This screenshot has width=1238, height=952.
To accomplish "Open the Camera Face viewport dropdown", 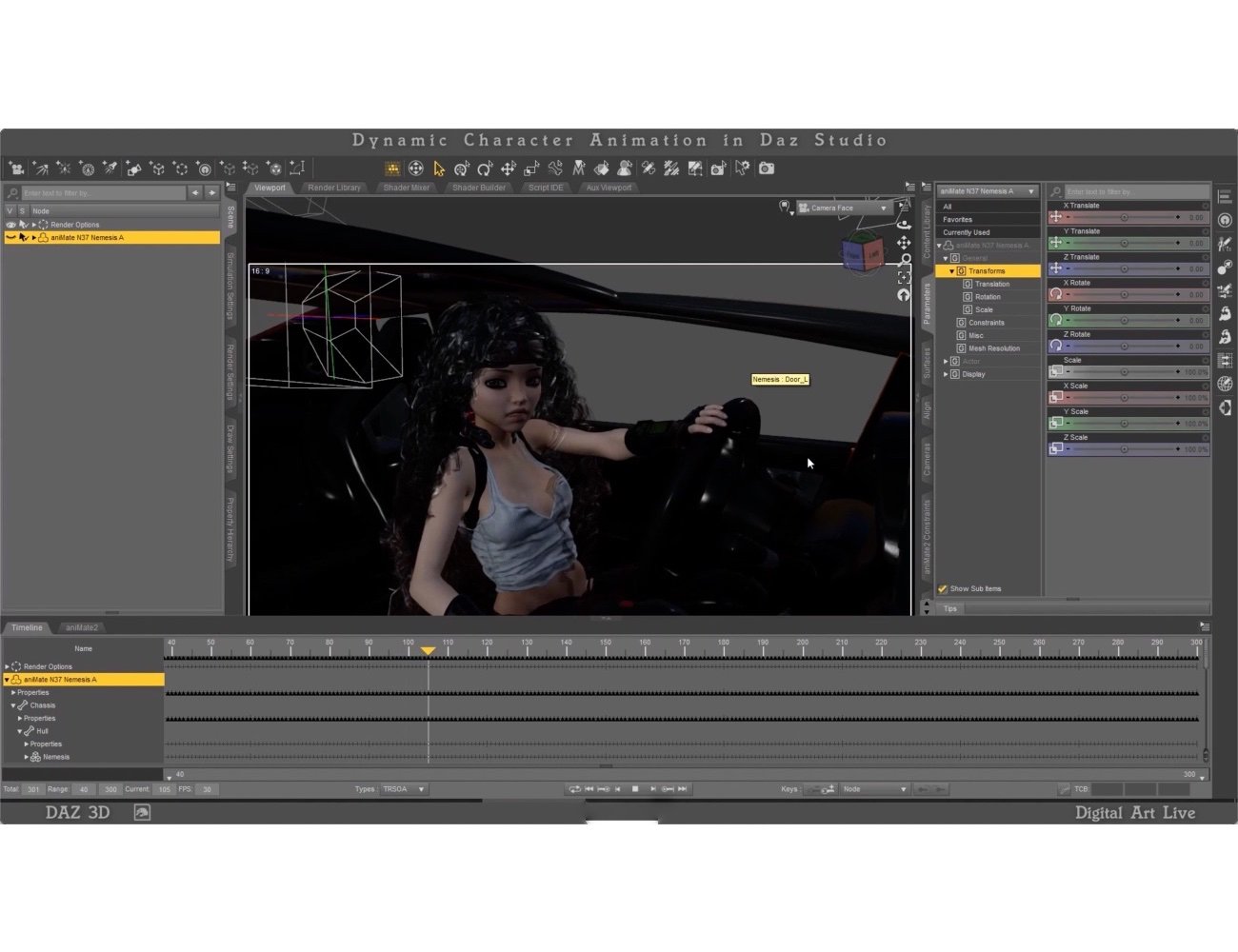I will point(882,208).
